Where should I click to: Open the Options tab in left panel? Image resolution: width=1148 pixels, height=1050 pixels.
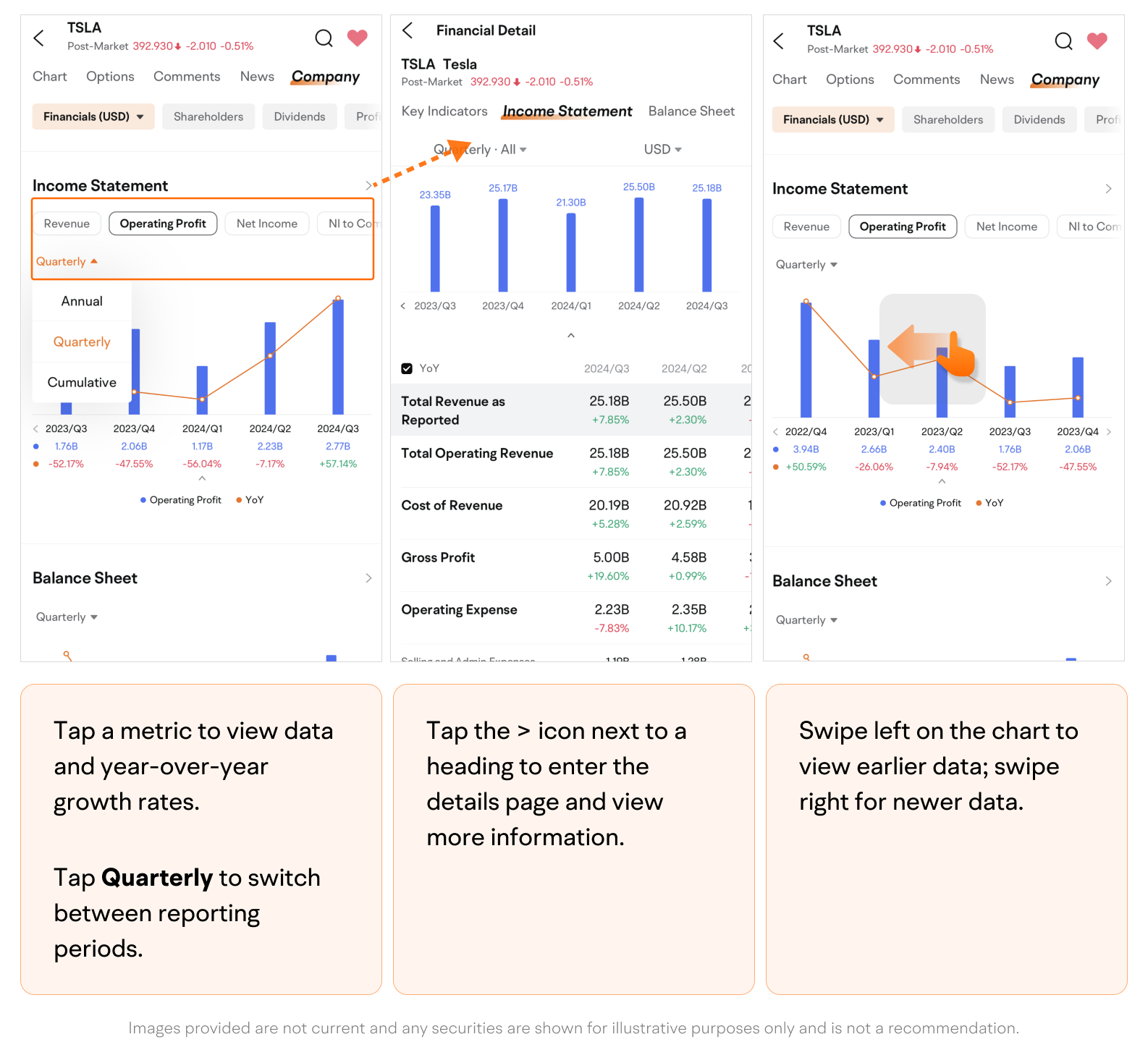[110, 77]
